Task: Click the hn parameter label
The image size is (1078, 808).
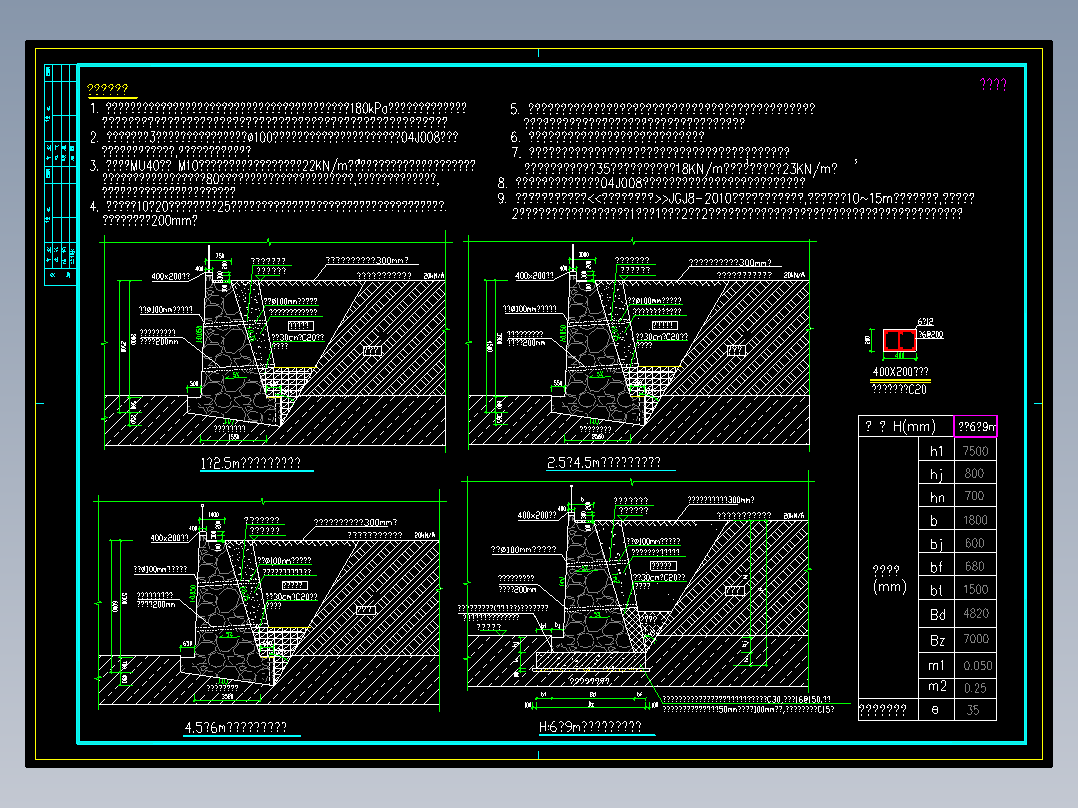Action: coord(936,496)
